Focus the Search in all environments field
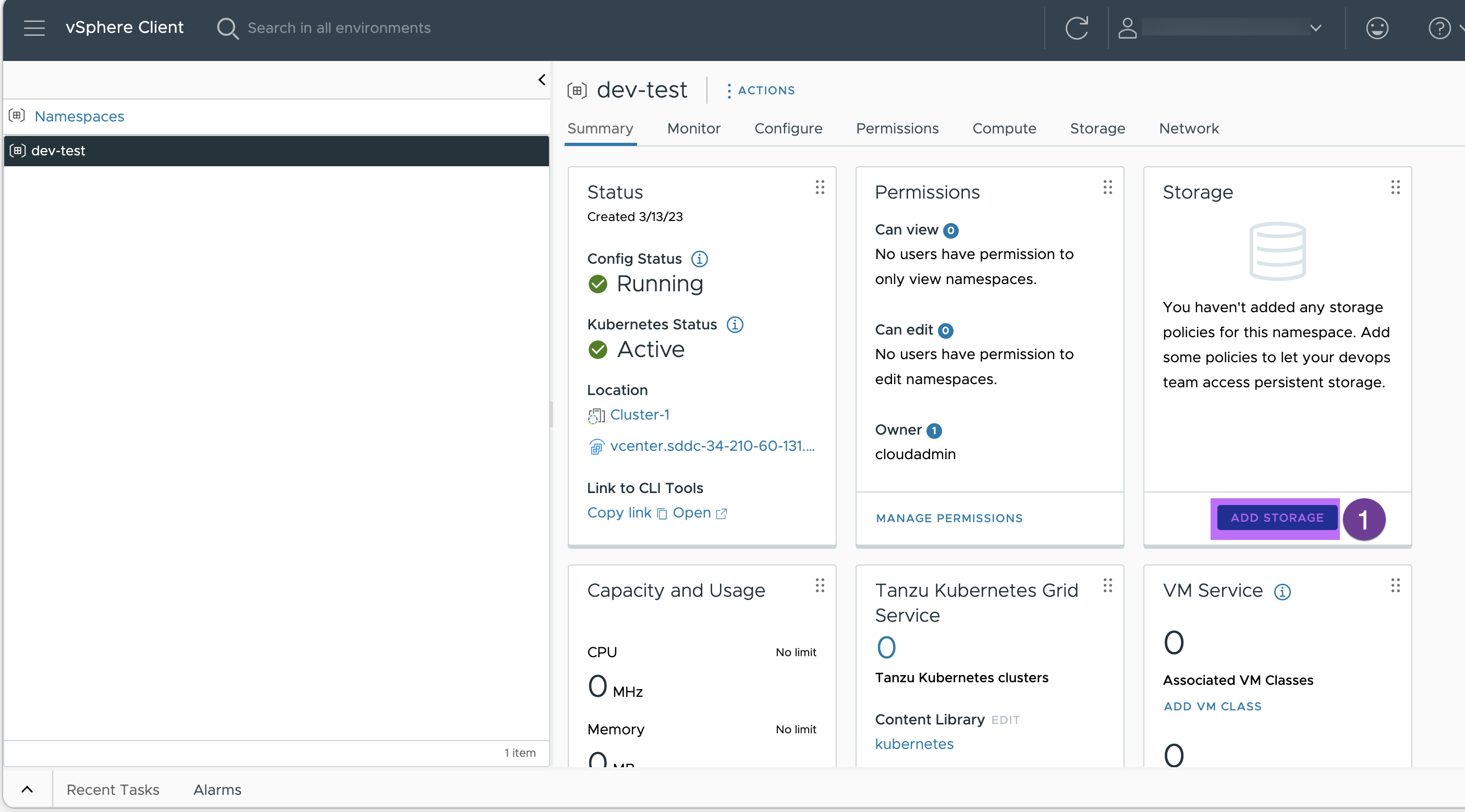 tap(339, 28)
